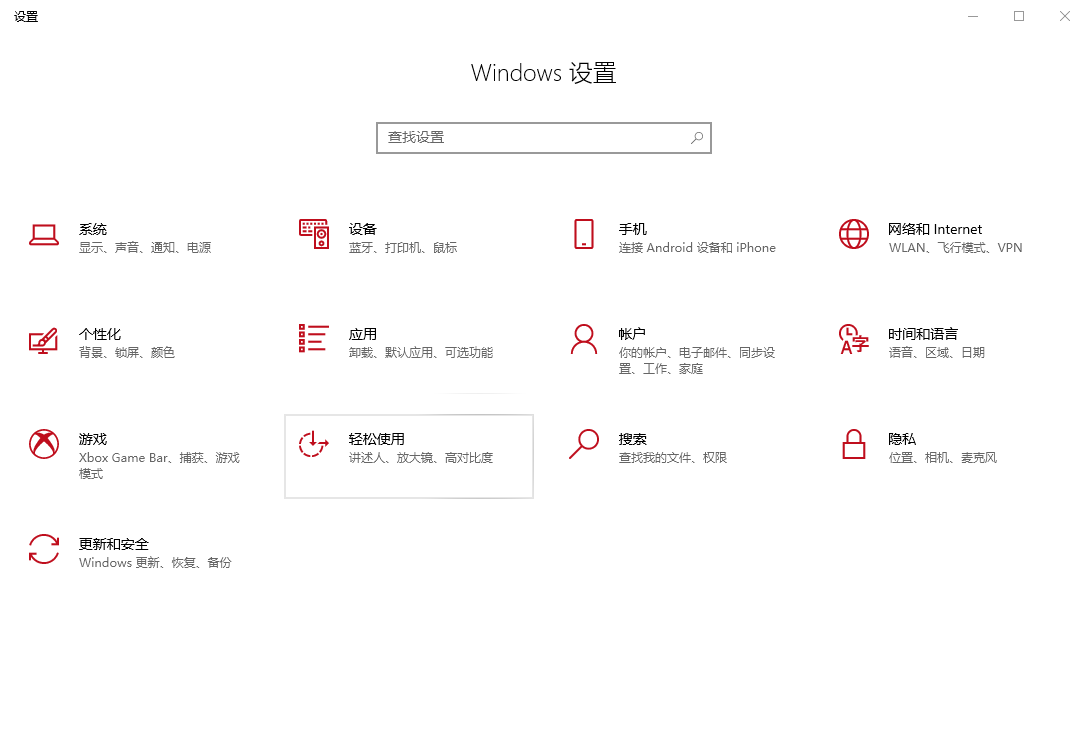Select the 帐户 heading
1088x743 pixels.
633,334
